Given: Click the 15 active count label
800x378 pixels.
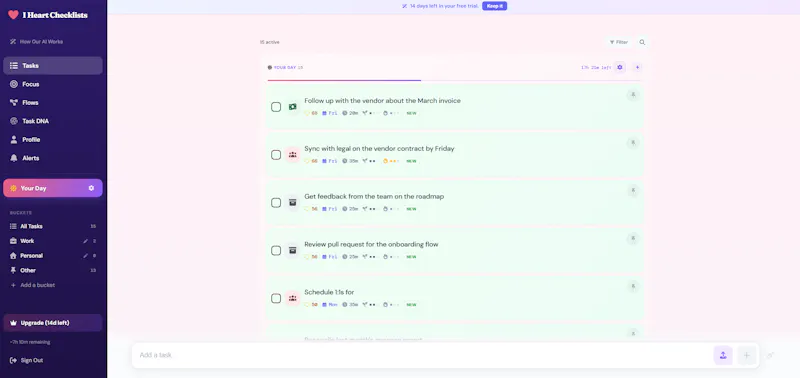Looking at the screenshot, I should pyautogui.click(x=269, y=42).
